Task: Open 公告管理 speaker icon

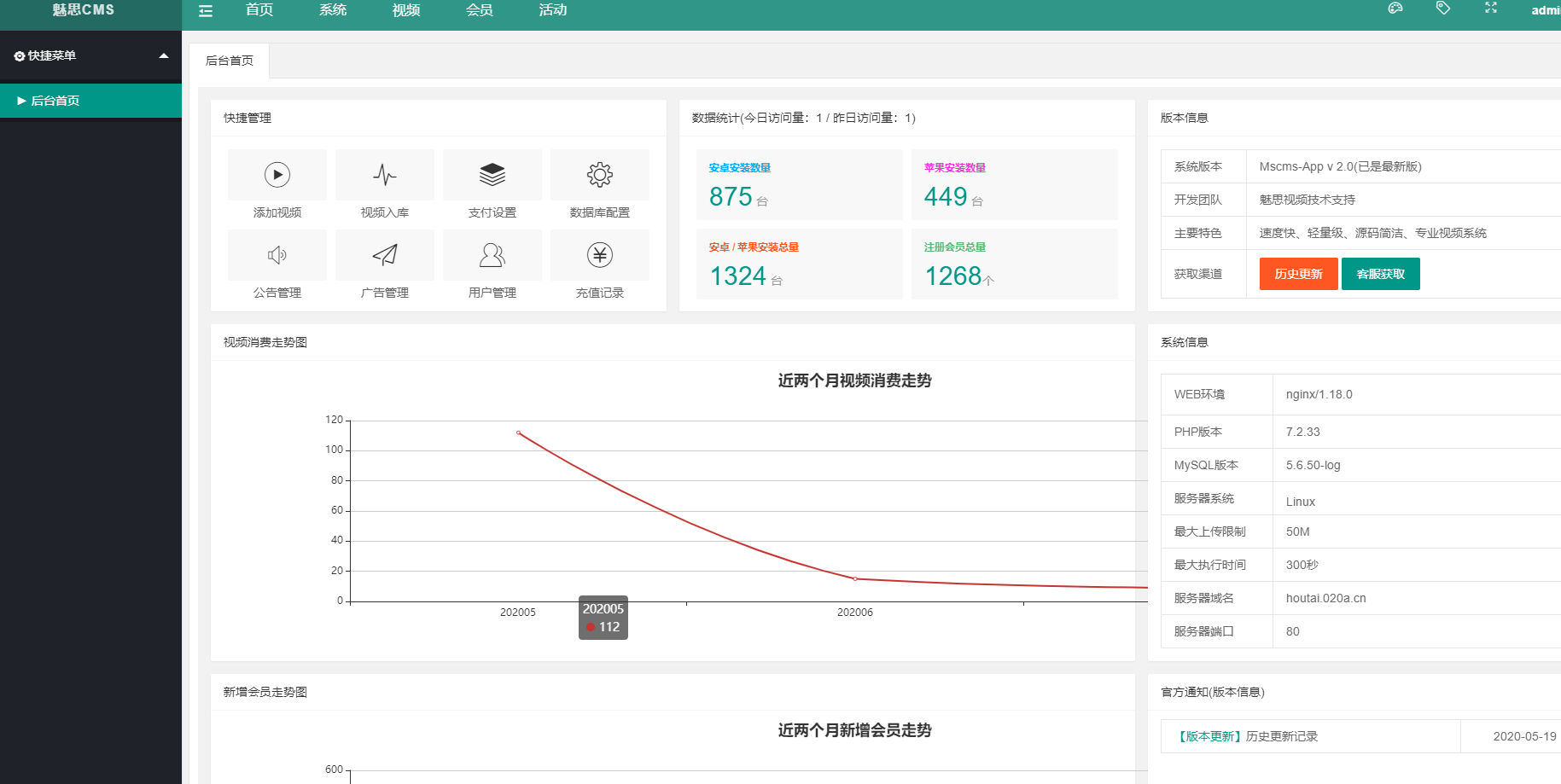Action: pyautogui.click(x=277, y=255)
